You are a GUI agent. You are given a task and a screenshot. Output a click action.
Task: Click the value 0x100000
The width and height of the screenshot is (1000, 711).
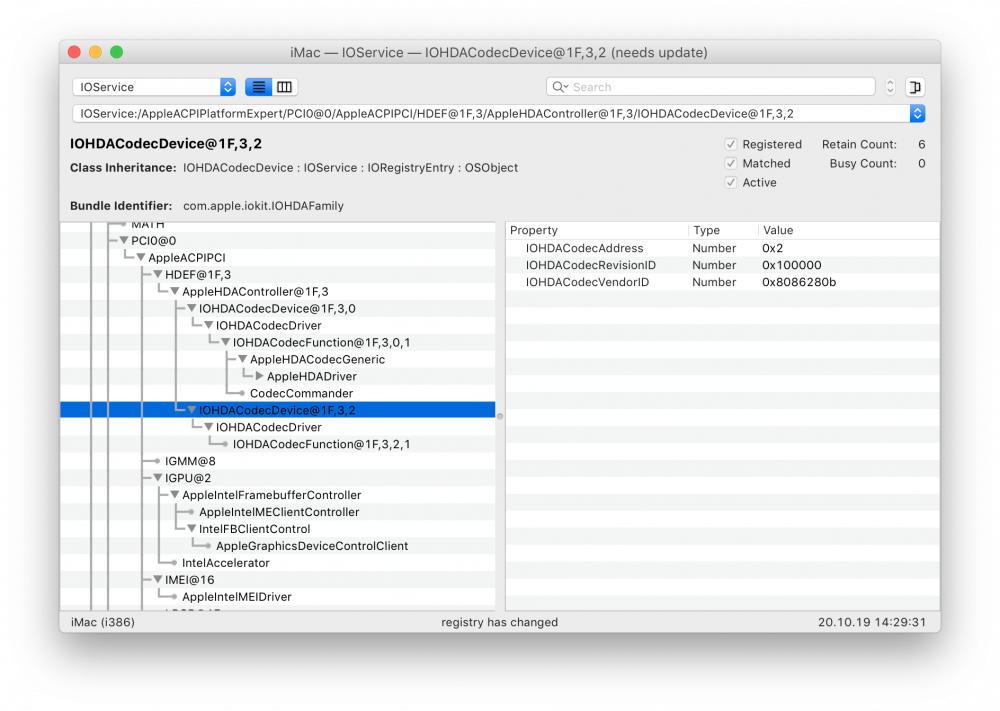[791, 265]
